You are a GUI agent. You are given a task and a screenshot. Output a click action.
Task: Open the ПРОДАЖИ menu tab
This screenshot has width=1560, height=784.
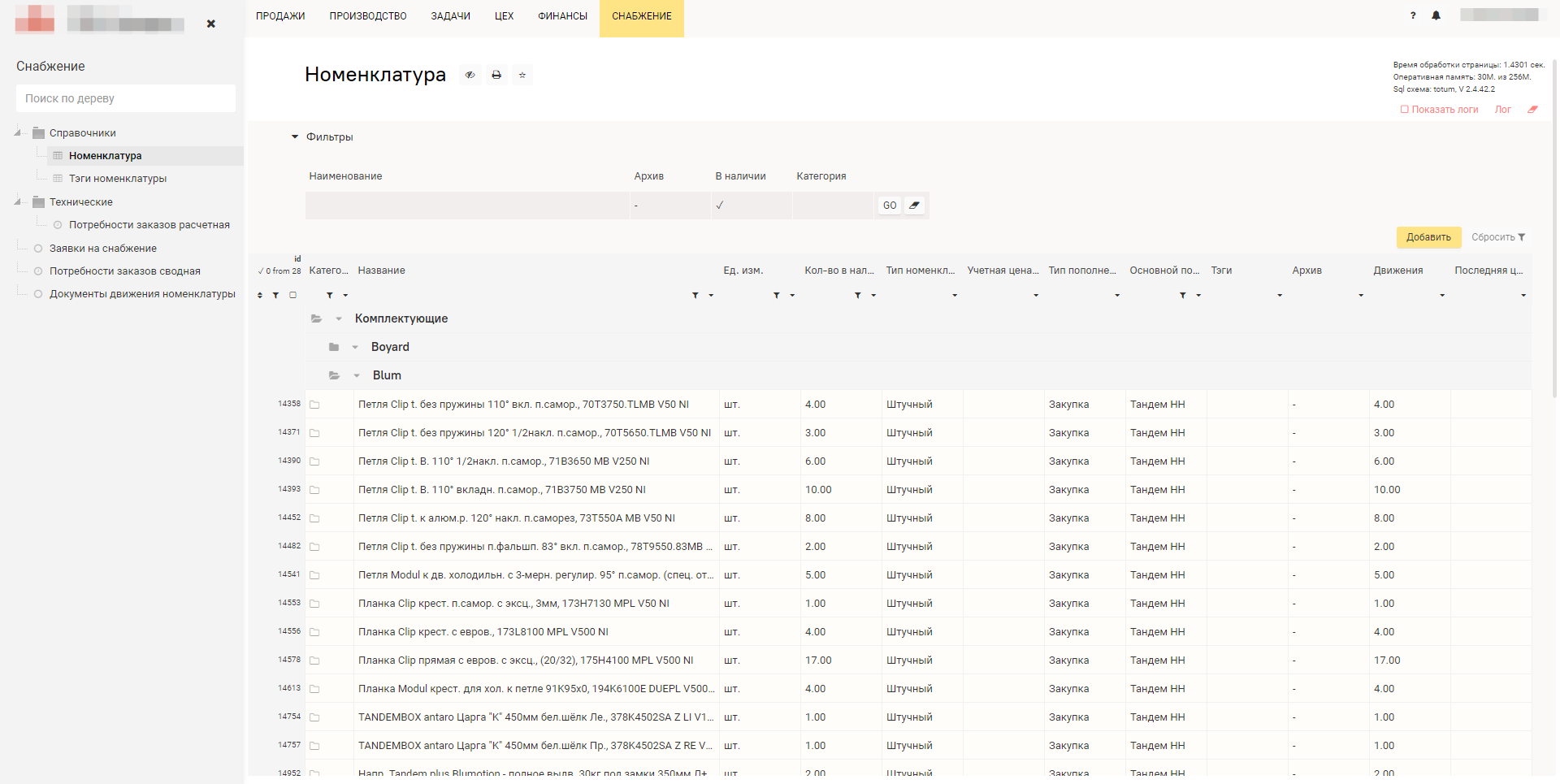point(280,16)
